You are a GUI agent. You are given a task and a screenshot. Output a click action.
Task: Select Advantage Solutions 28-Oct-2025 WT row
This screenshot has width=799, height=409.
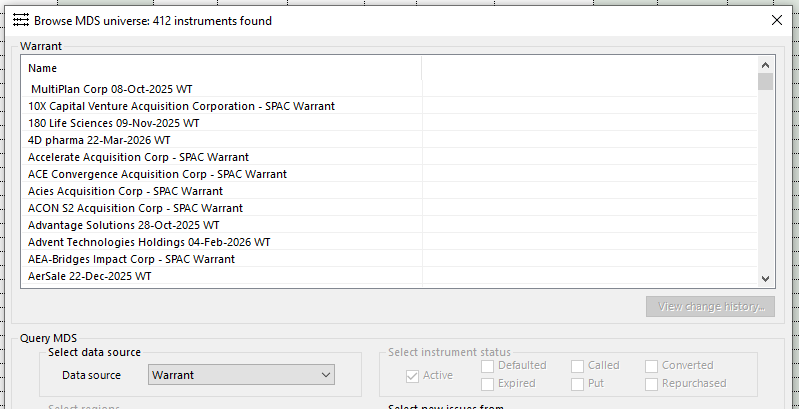(x=389, y=225)
